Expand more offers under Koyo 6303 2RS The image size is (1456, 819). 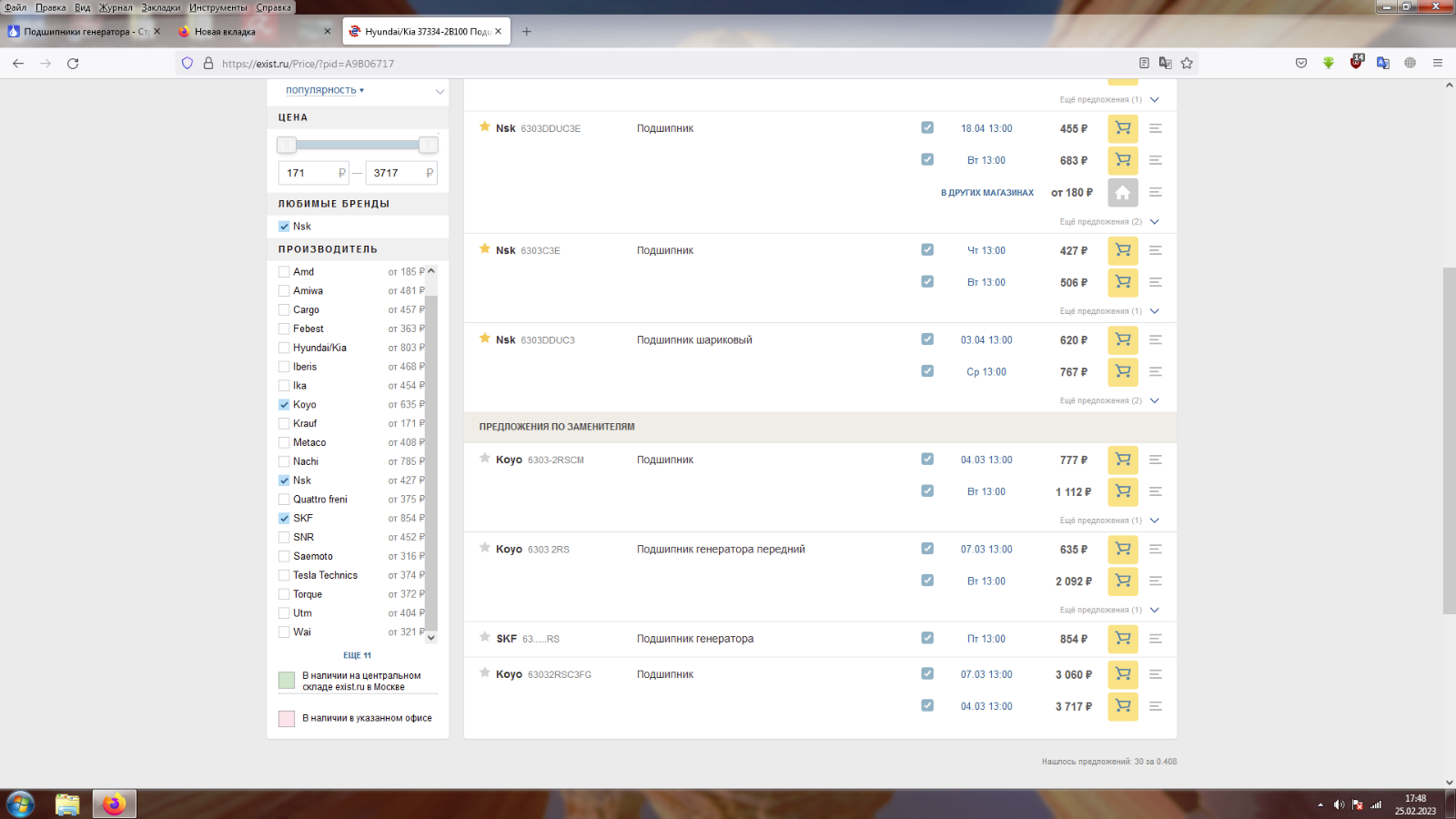point(1109,610)
